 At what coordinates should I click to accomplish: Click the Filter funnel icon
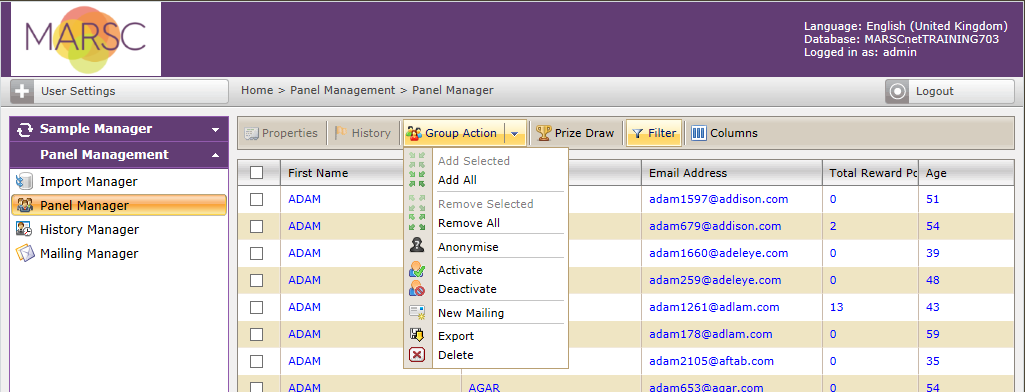[638, 133]
